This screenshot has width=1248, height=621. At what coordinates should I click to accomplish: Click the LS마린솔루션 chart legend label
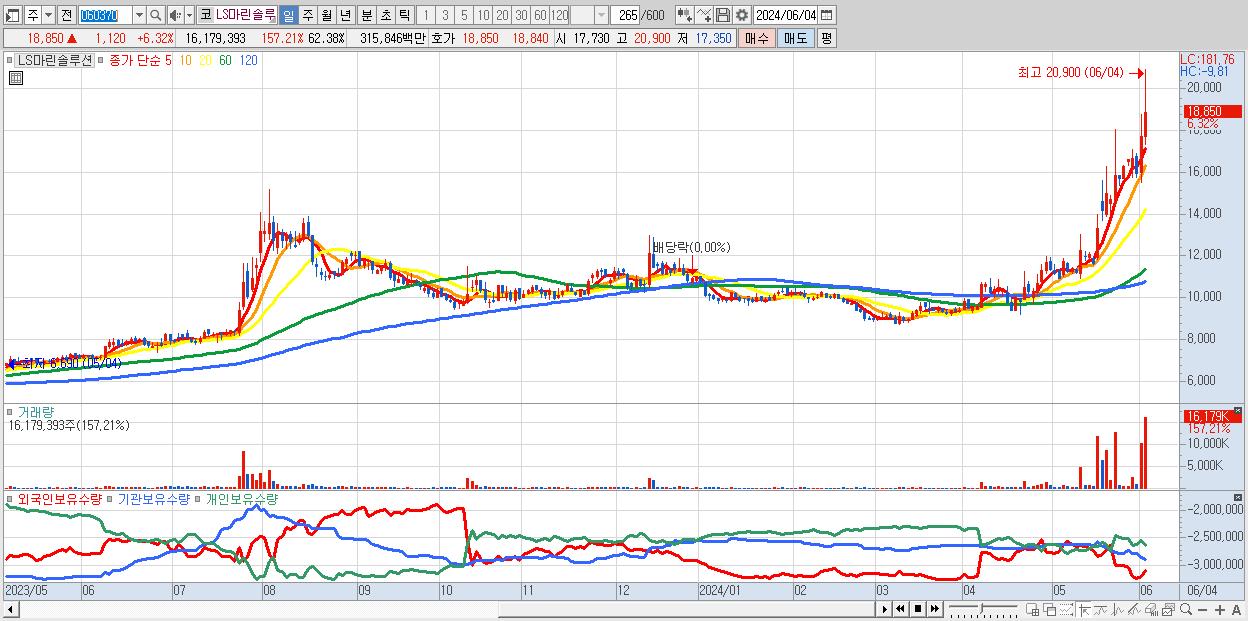click(x=55, y=60)
